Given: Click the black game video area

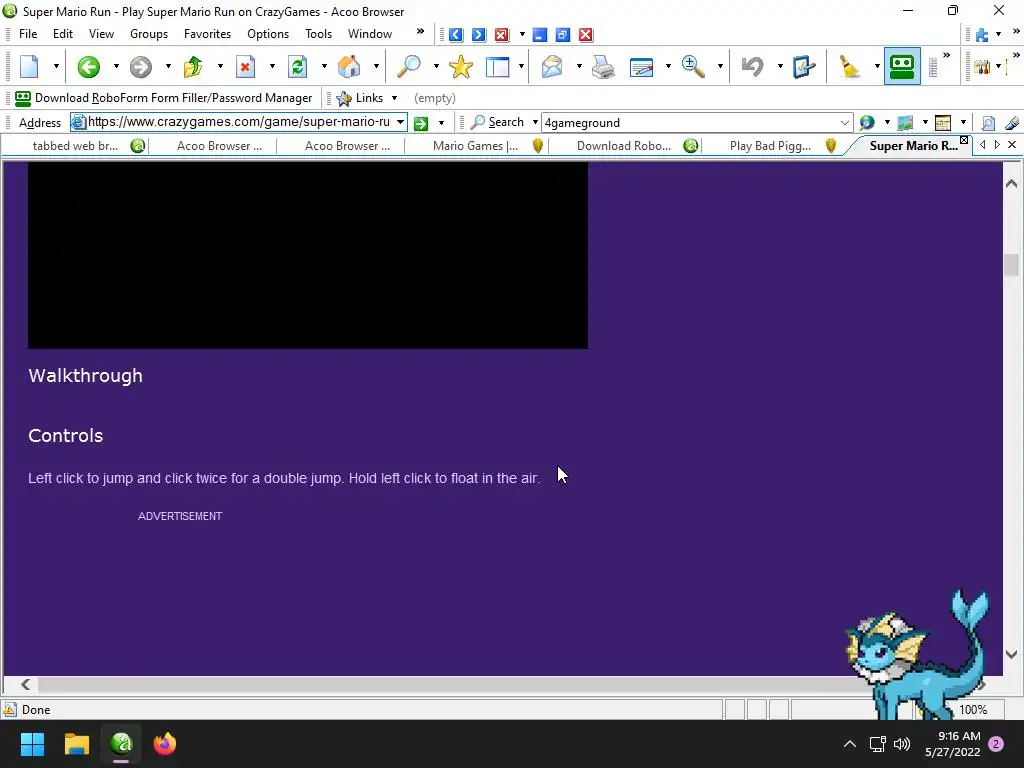Looking at the screenshot, I should coord(308,255).
